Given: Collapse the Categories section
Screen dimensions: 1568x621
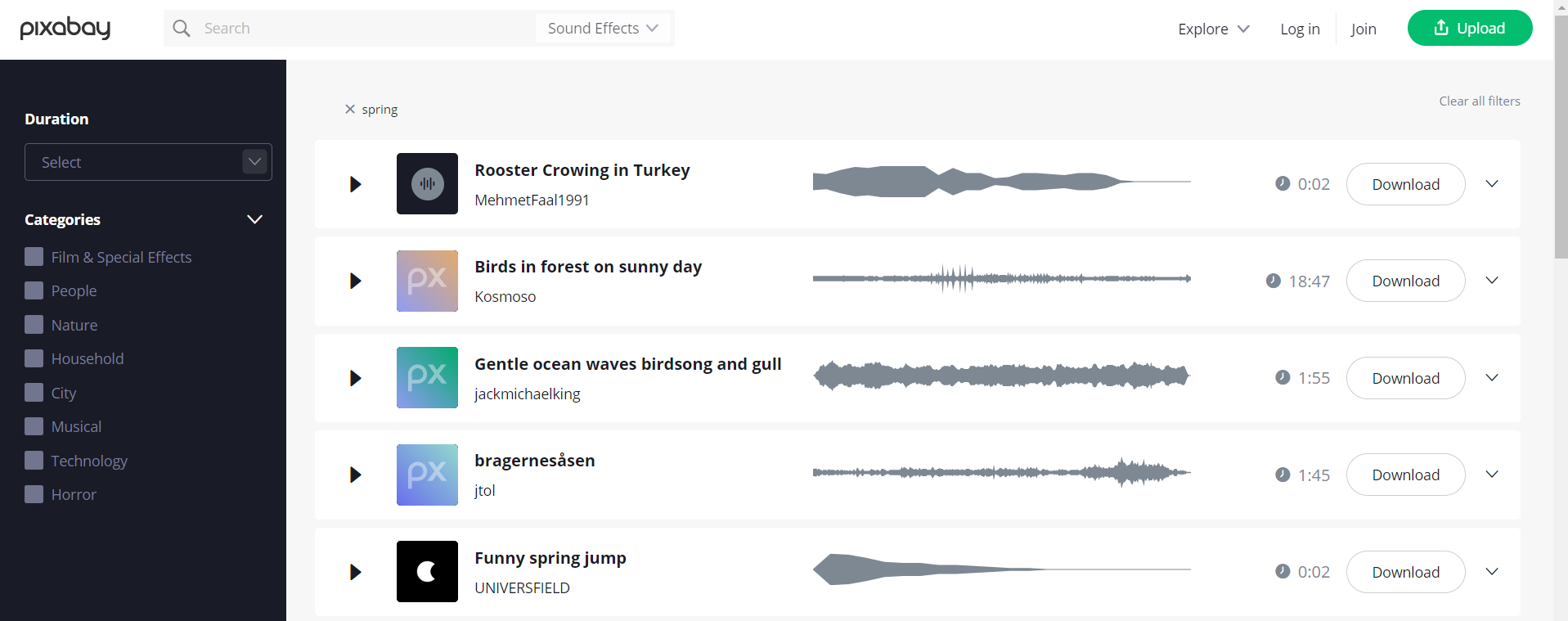Looking at the screenshot, I should click(254, 219).
